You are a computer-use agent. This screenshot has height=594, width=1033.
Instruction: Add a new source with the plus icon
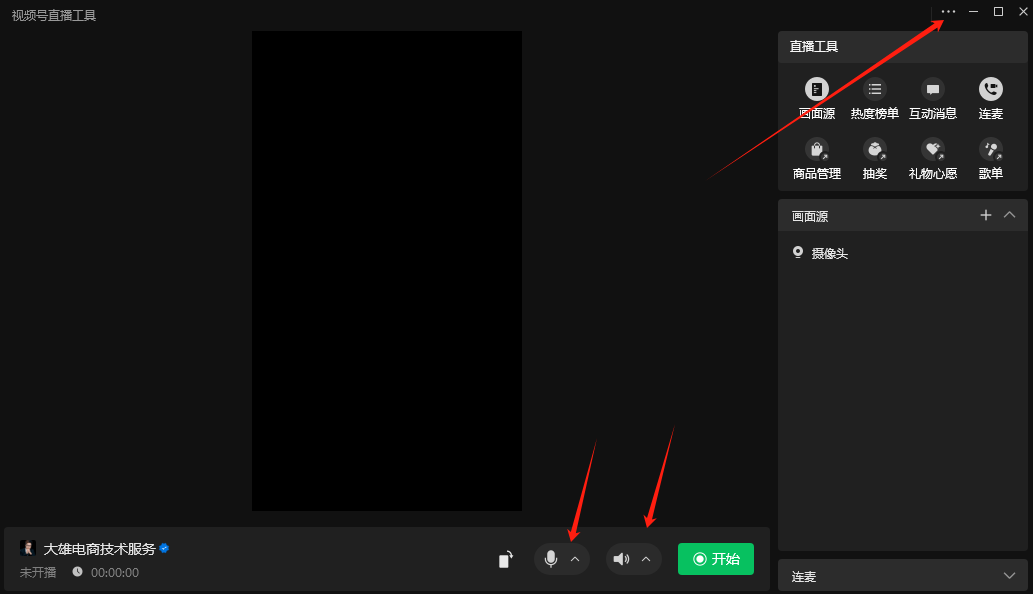tap(985, 215)
